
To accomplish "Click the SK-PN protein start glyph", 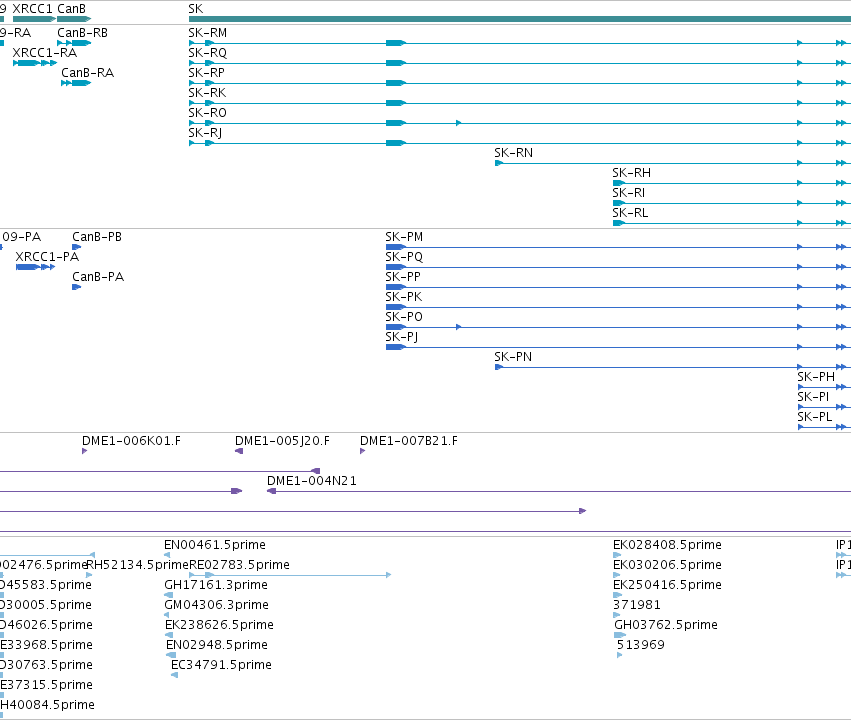I will [x=499, y=367].
